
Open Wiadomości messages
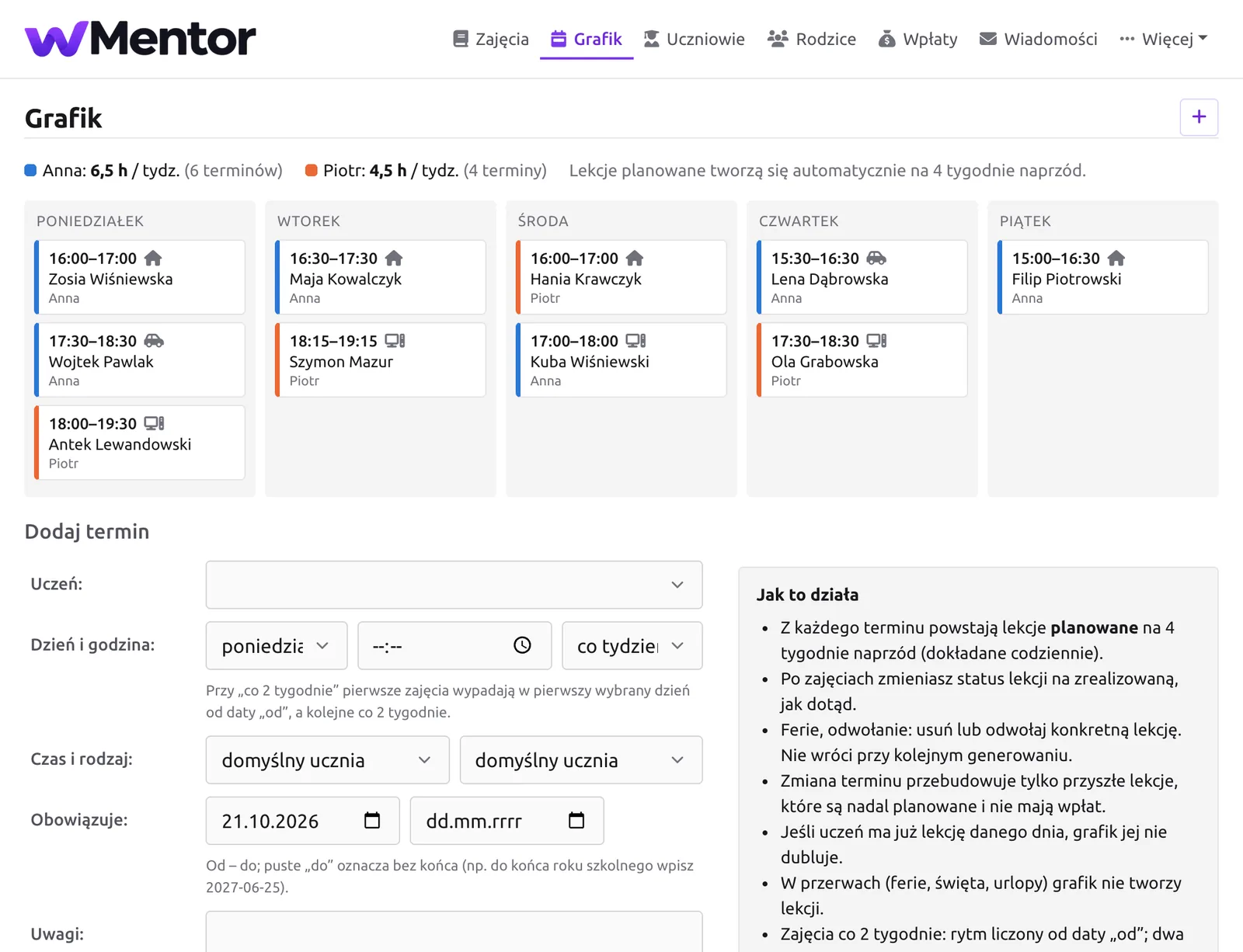click(1039, 39)
